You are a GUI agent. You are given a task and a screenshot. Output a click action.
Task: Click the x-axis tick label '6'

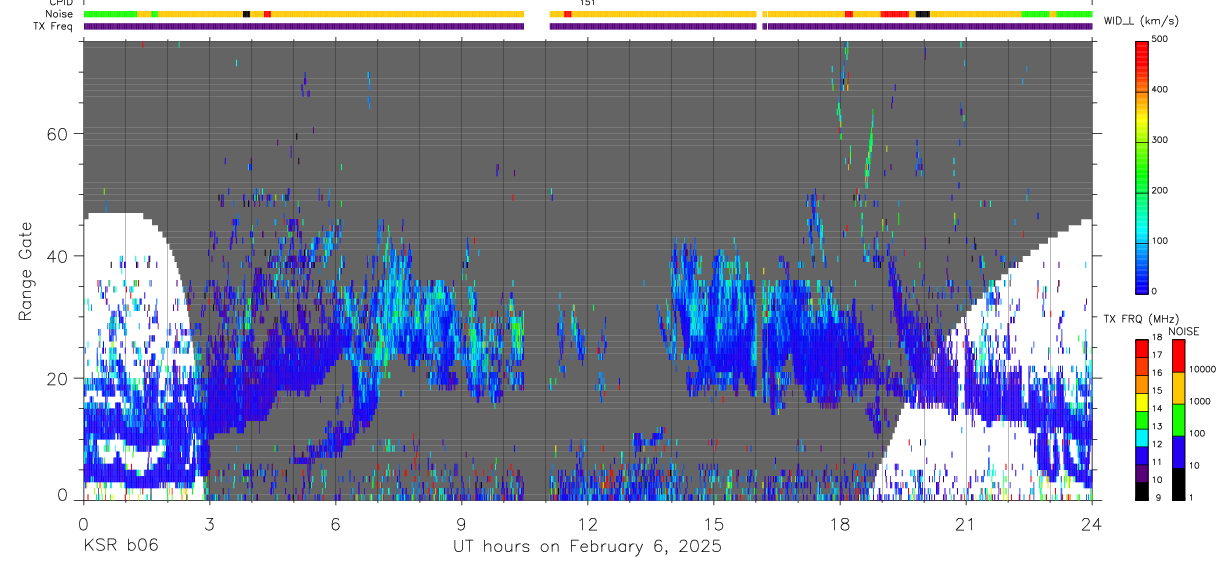click(335, 523)
